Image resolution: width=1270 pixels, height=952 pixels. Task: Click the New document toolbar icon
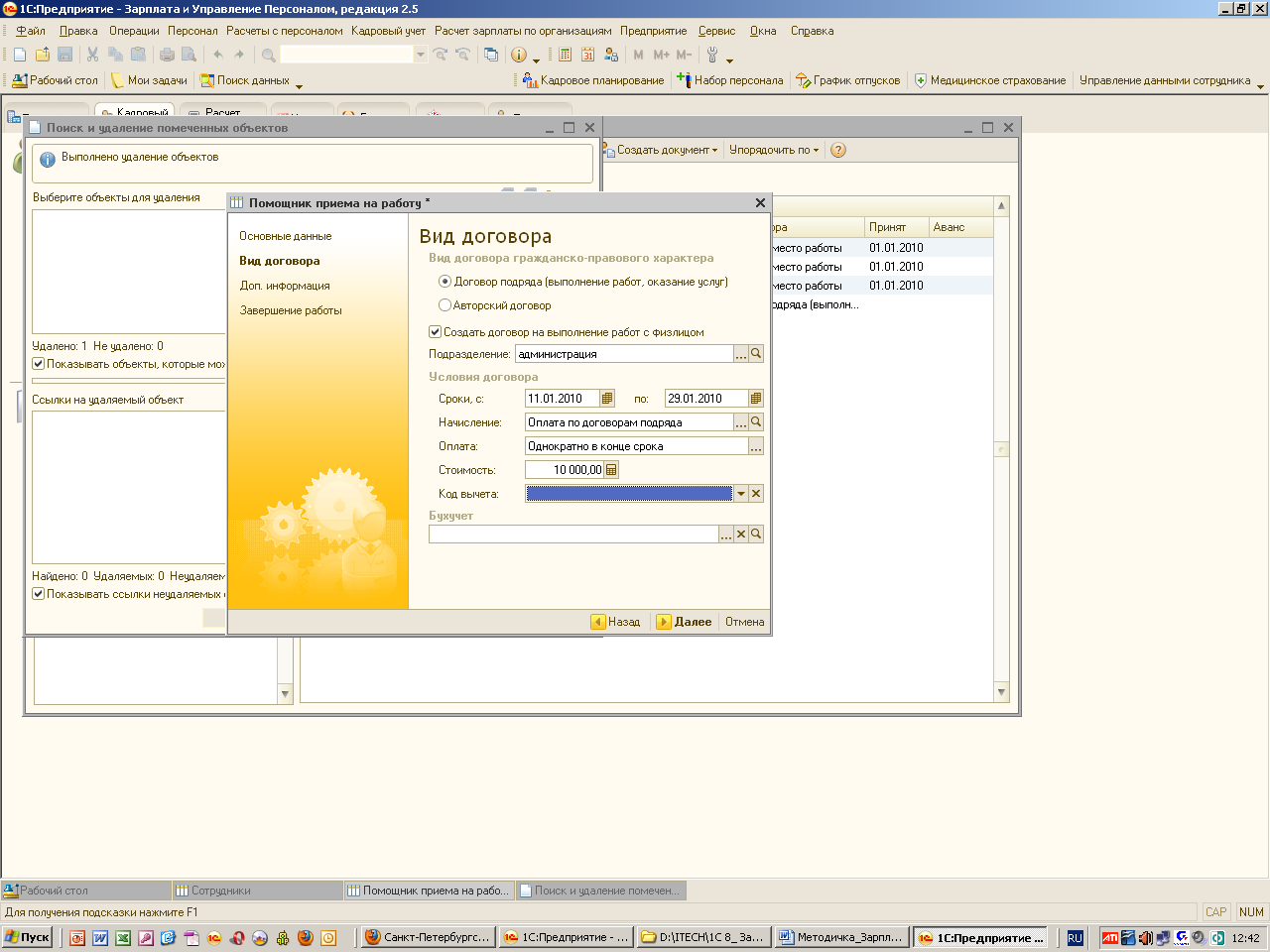point(20,55)
